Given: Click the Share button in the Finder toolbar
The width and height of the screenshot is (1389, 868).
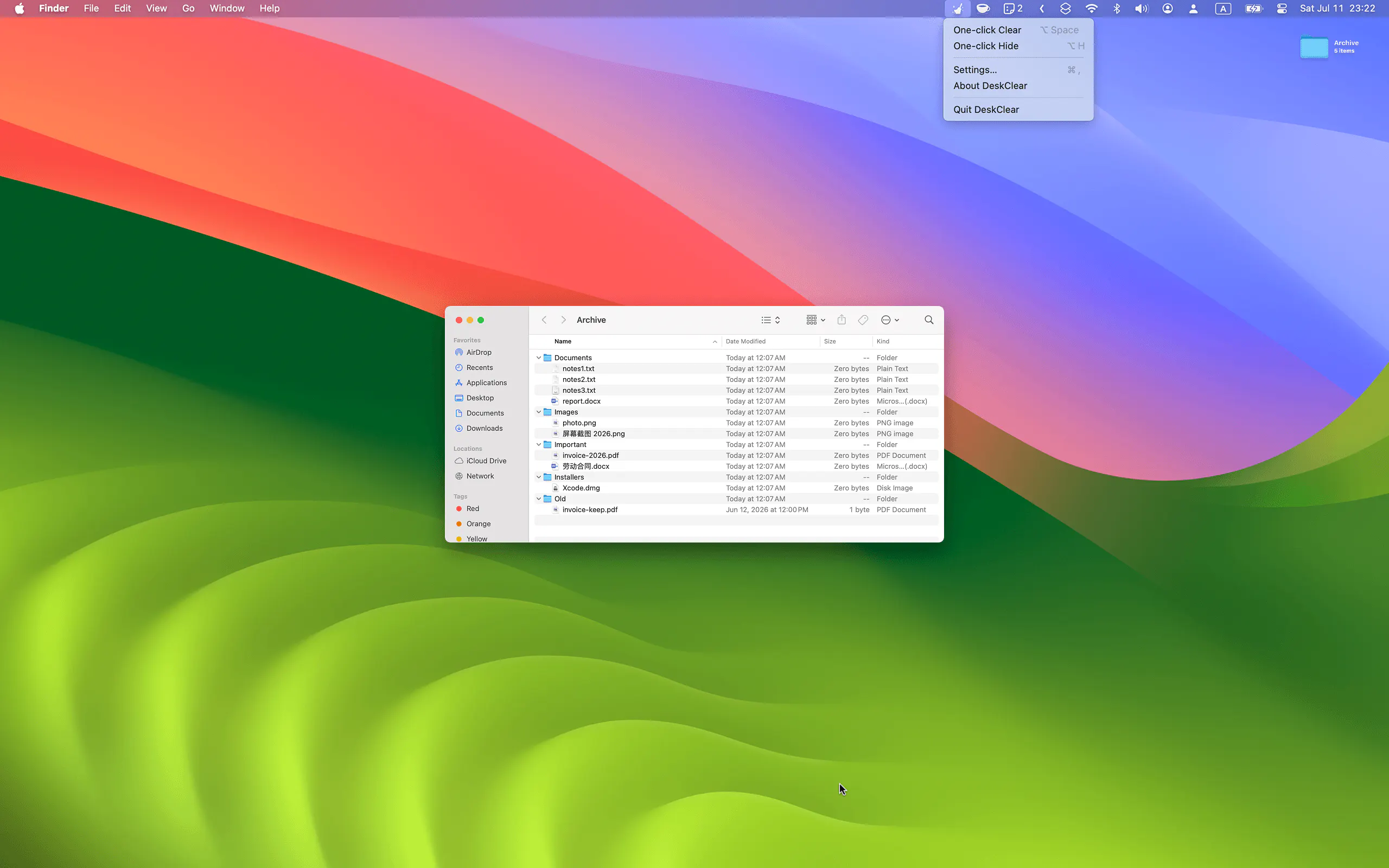Looking at the screenshot, I should (x=841, y=320).
